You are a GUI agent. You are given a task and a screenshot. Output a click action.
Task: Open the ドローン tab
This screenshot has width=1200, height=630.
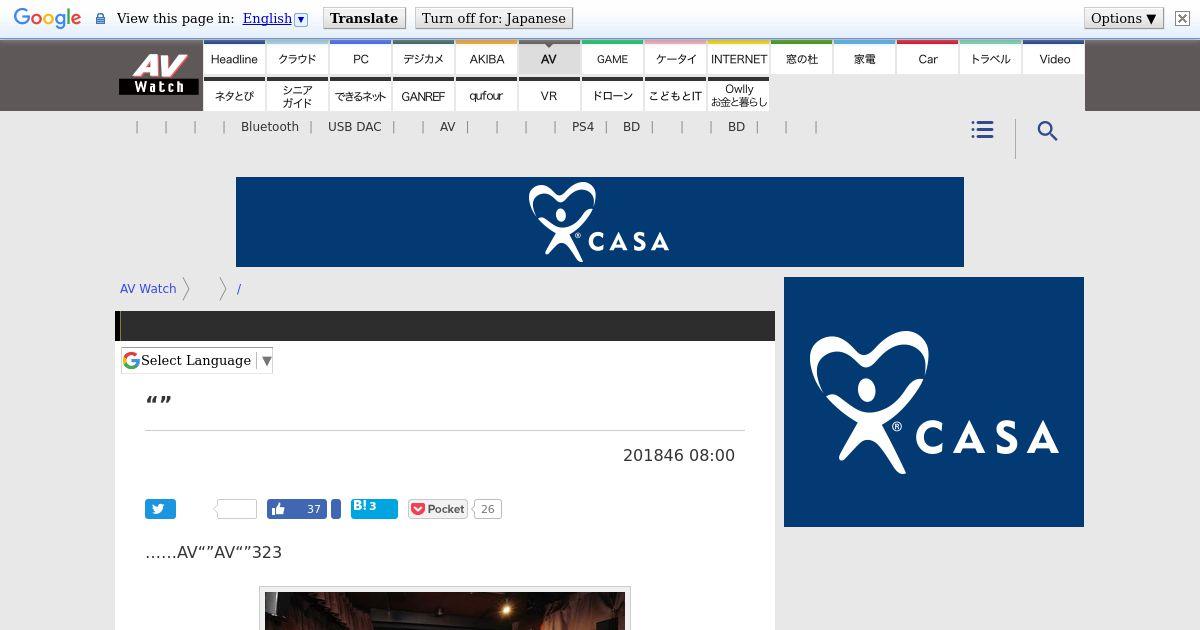[x=612, y=95]
